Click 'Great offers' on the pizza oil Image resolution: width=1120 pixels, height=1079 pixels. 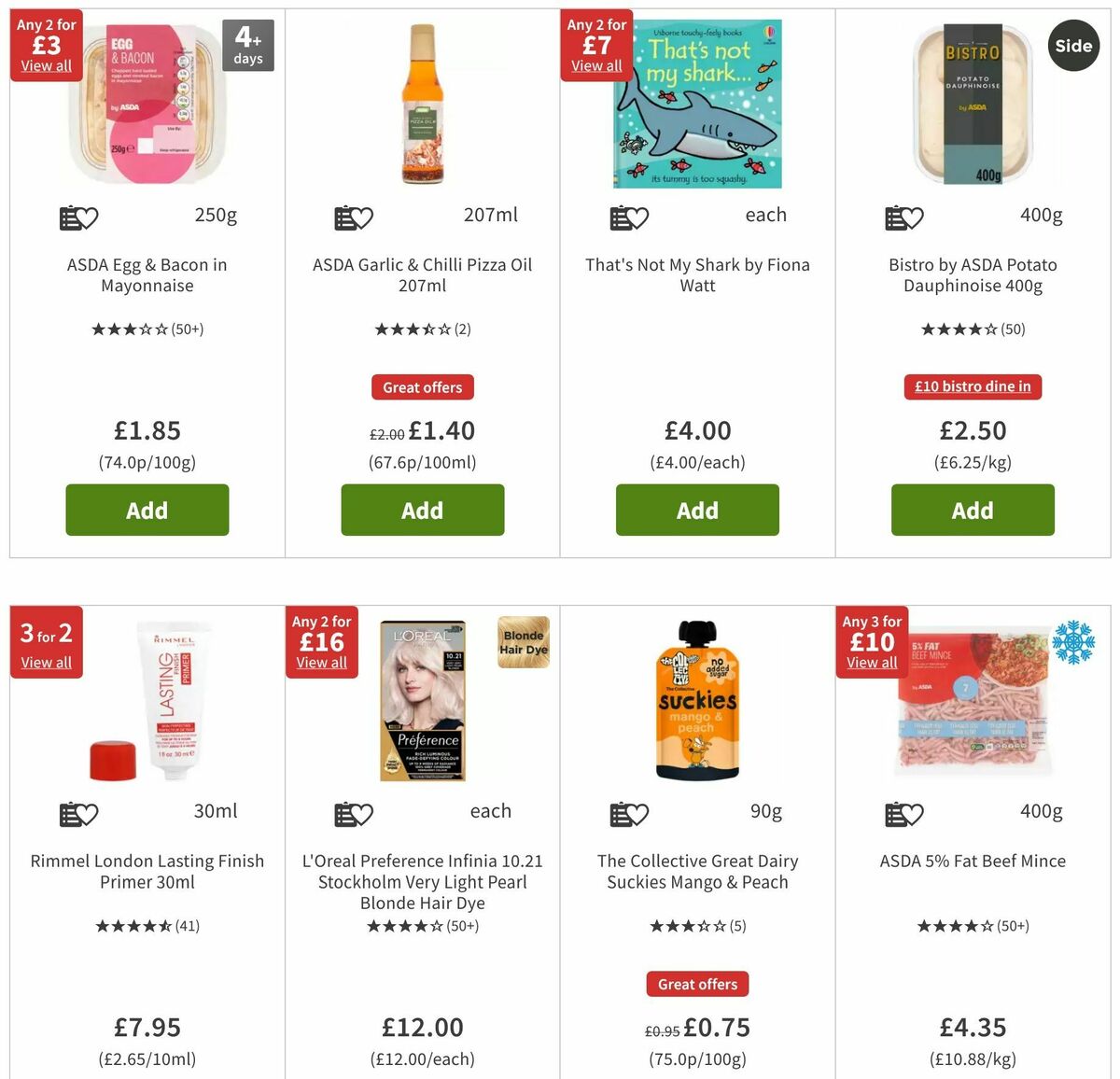click(422, 386)
